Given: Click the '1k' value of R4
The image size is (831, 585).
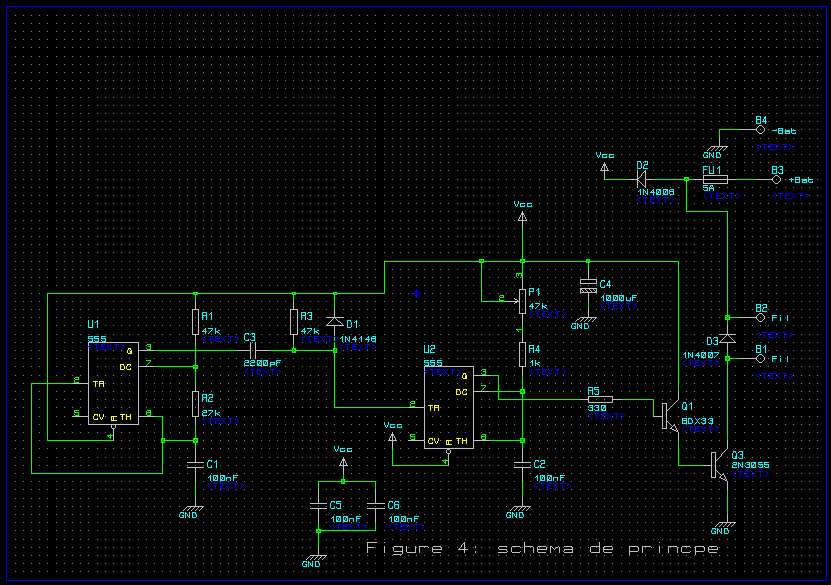Looking at the screenshot, I should pos(534,364).
